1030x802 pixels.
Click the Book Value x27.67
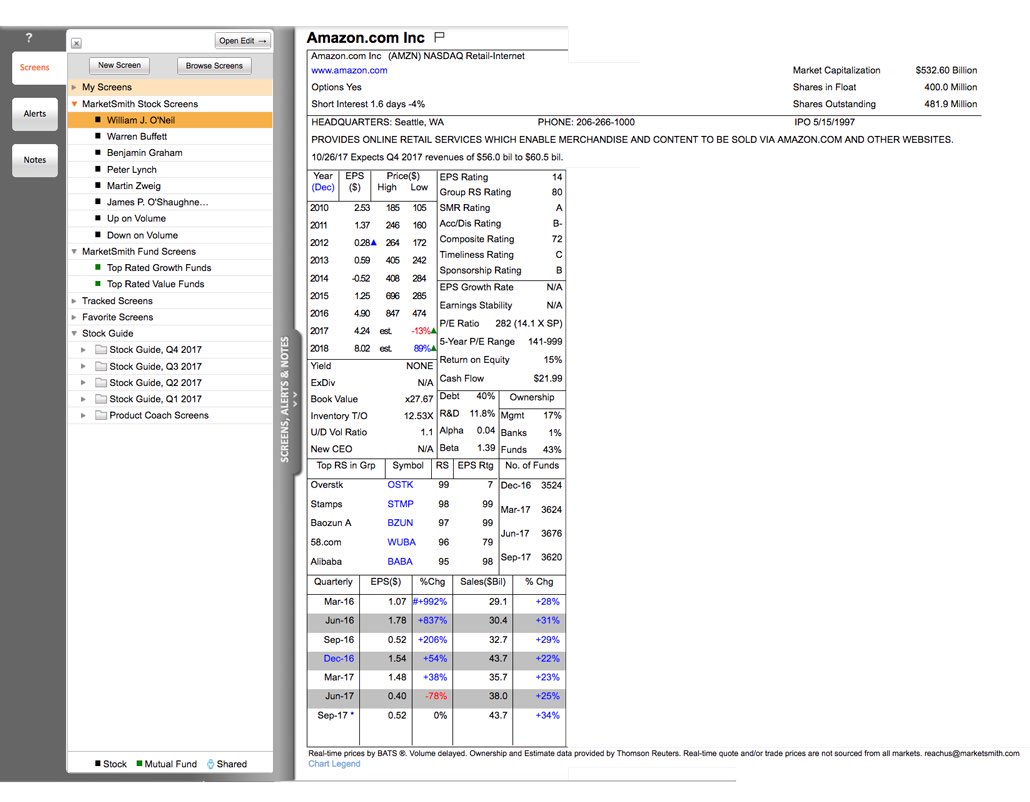click(x=419, y=399)
